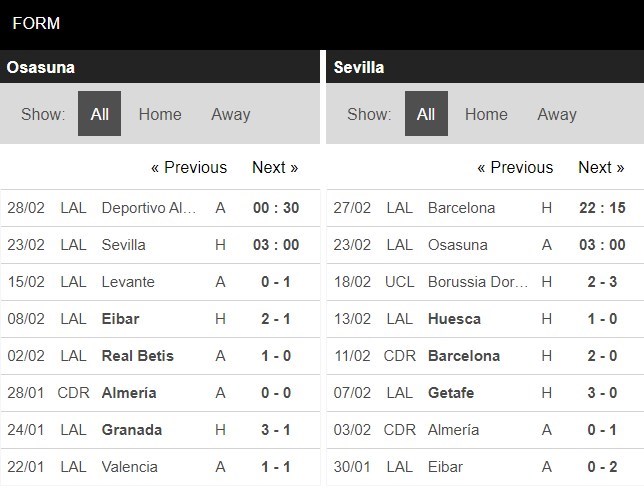Show Sevilla's Home matches
This screenshot has width=644, height=491.
point(486,114)
